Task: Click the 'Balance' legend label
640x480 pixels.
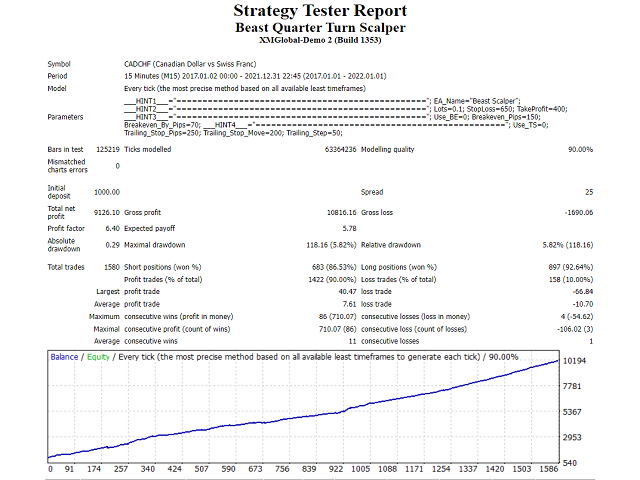Action: click(x=64, y=357)
